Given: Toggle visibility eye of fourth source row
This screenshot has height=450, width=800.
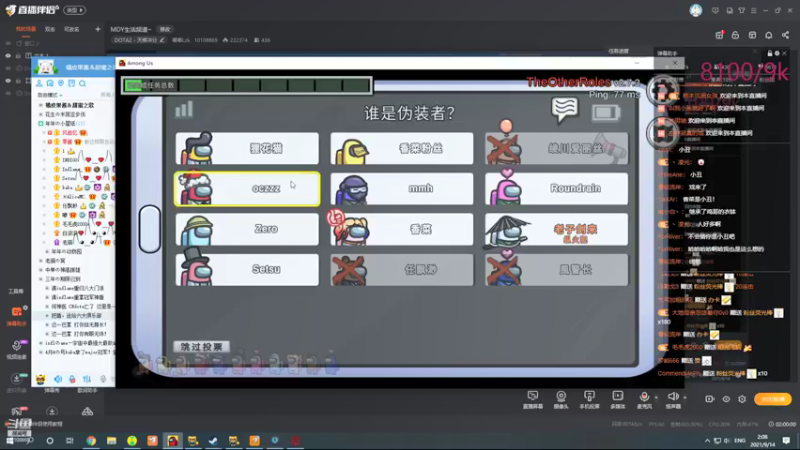Looking at the screenshot, I should (x=8, y=81).
